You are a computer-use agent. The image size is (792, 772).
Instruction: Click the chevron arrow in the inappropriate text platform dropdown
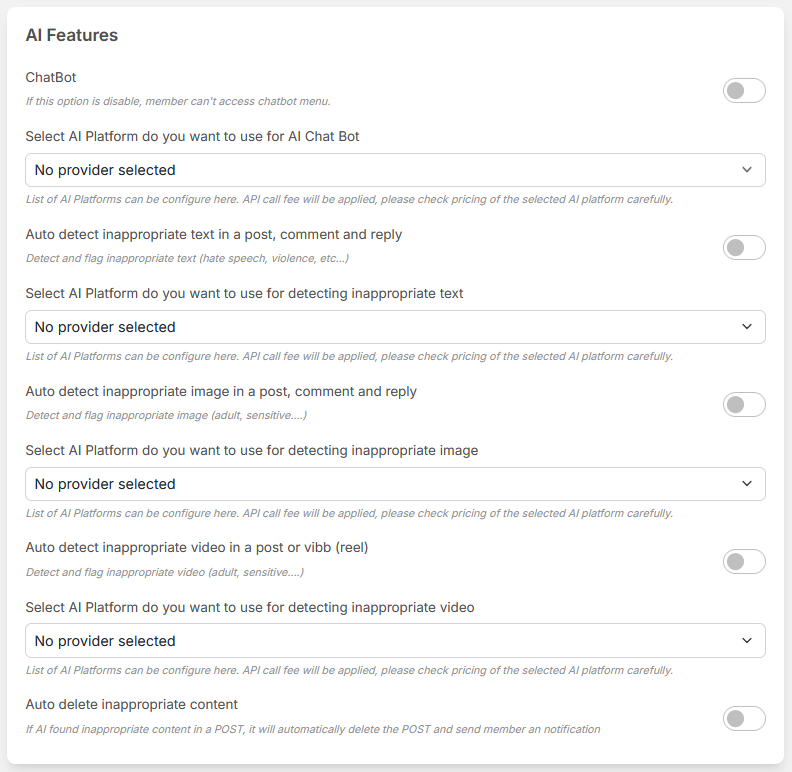[747, 327]
